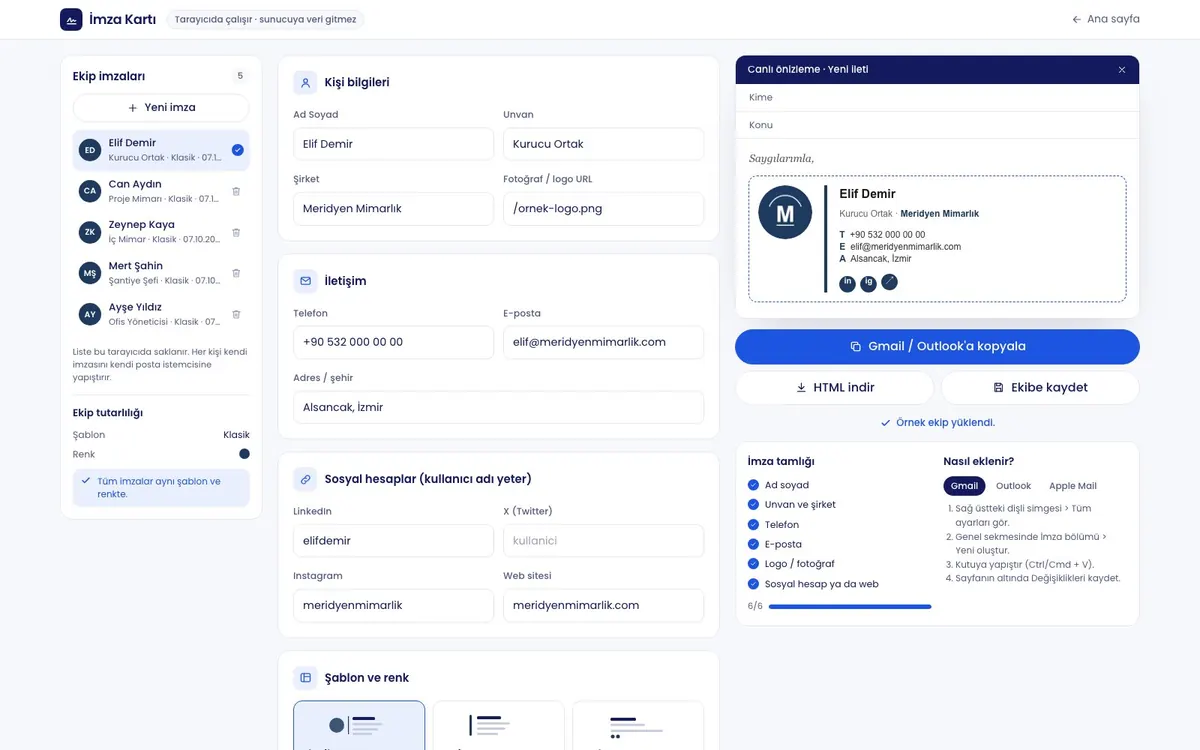Select the Kime recipient field in preview
Screen dimensions: 1200x750
click(x=937, y=98)
